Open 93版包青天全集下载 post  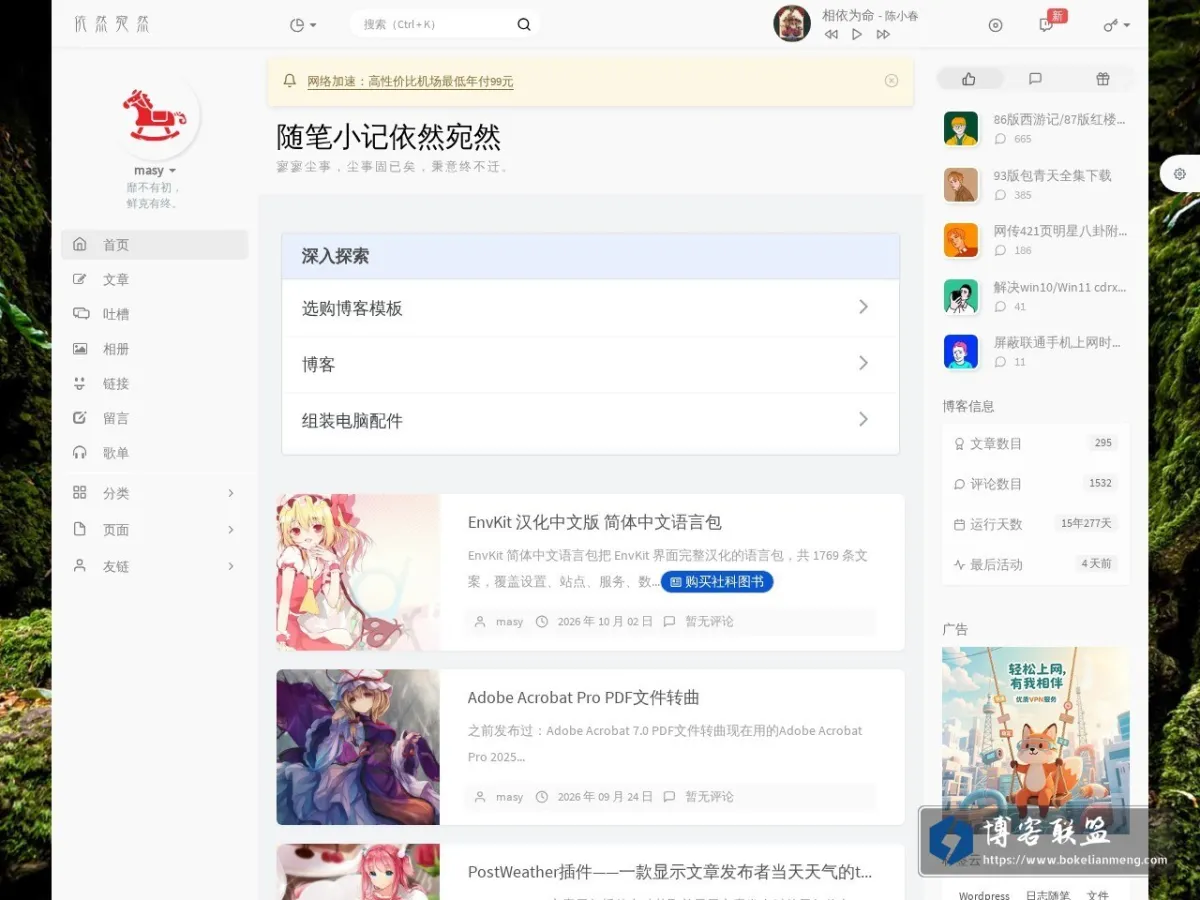click(x=1052, y=176)
